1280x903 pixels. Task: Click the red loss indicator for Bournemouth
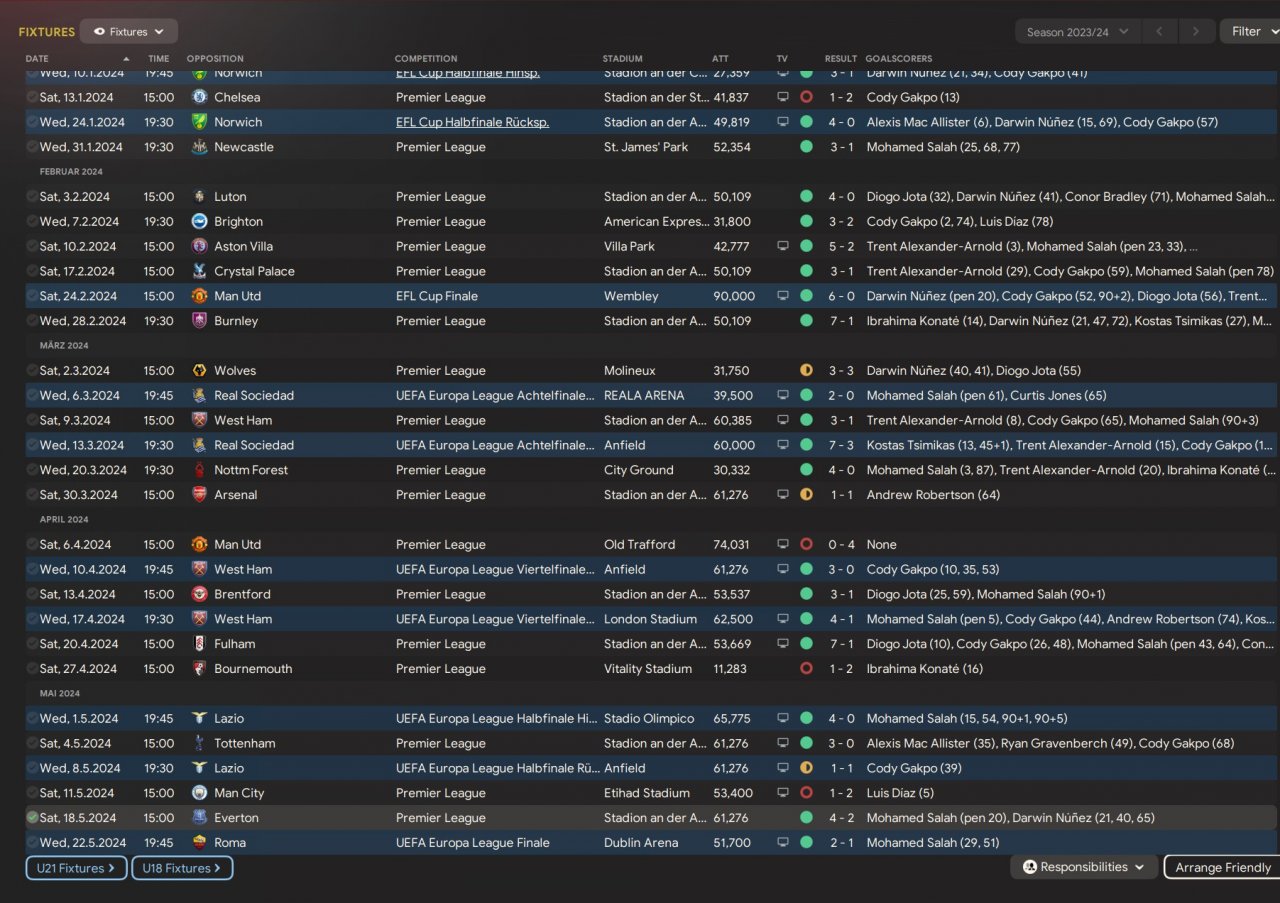point(806,669)
